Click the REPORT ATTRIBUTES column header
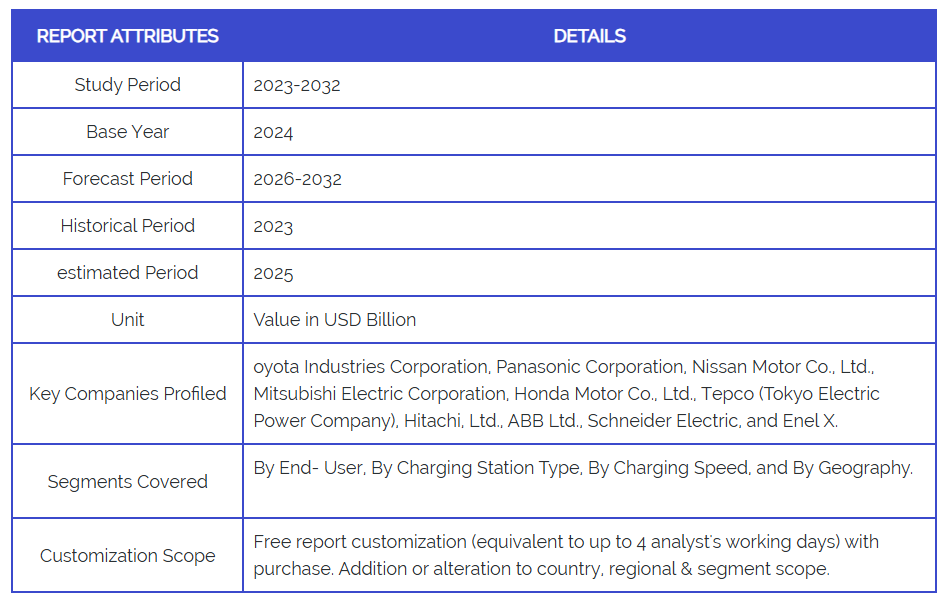 tap(127, 36)
